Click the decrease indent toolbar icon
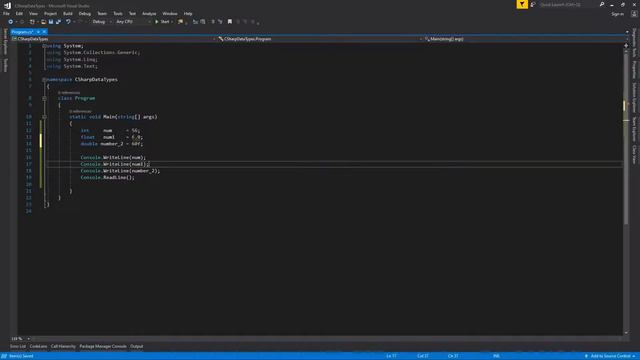This screenshot has width=640, height=360. tap(213, 22)
